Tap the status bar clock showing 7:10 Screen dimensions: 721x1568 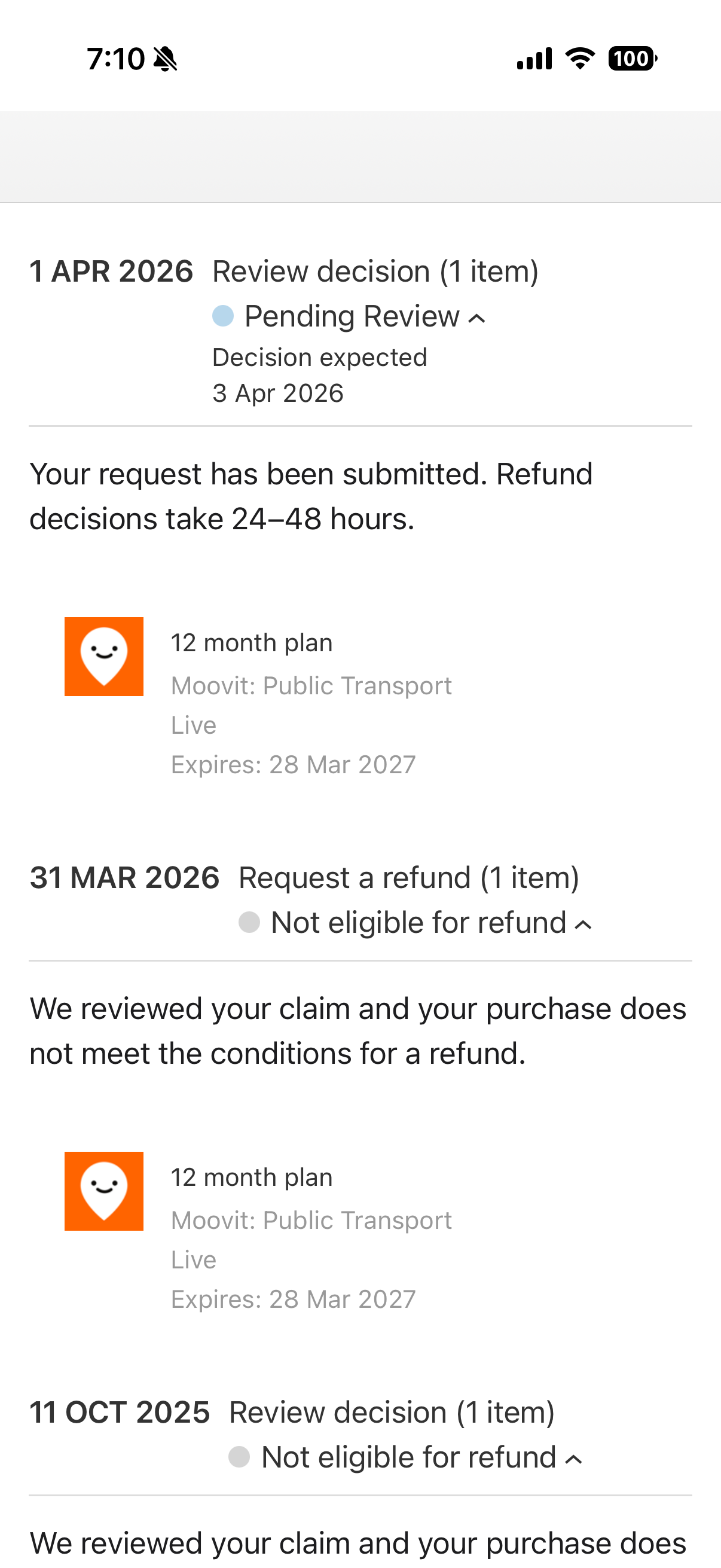coord(115,59)
